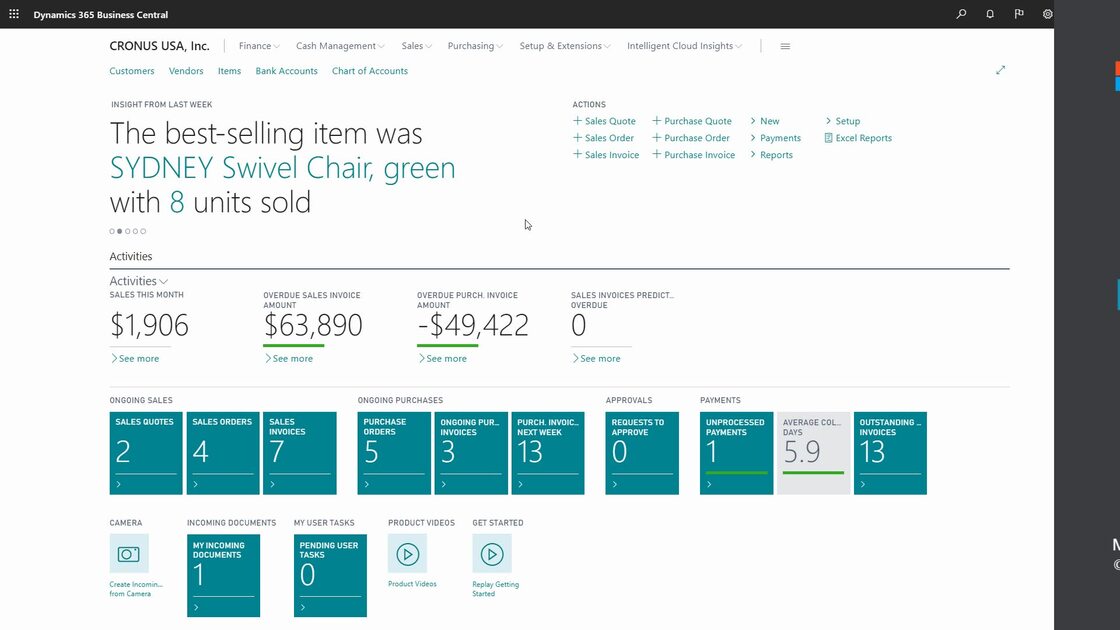Screen dimensions: 1120x630
Task: Click the plus icon beside Sales Invoice
Action: point(577,154)
